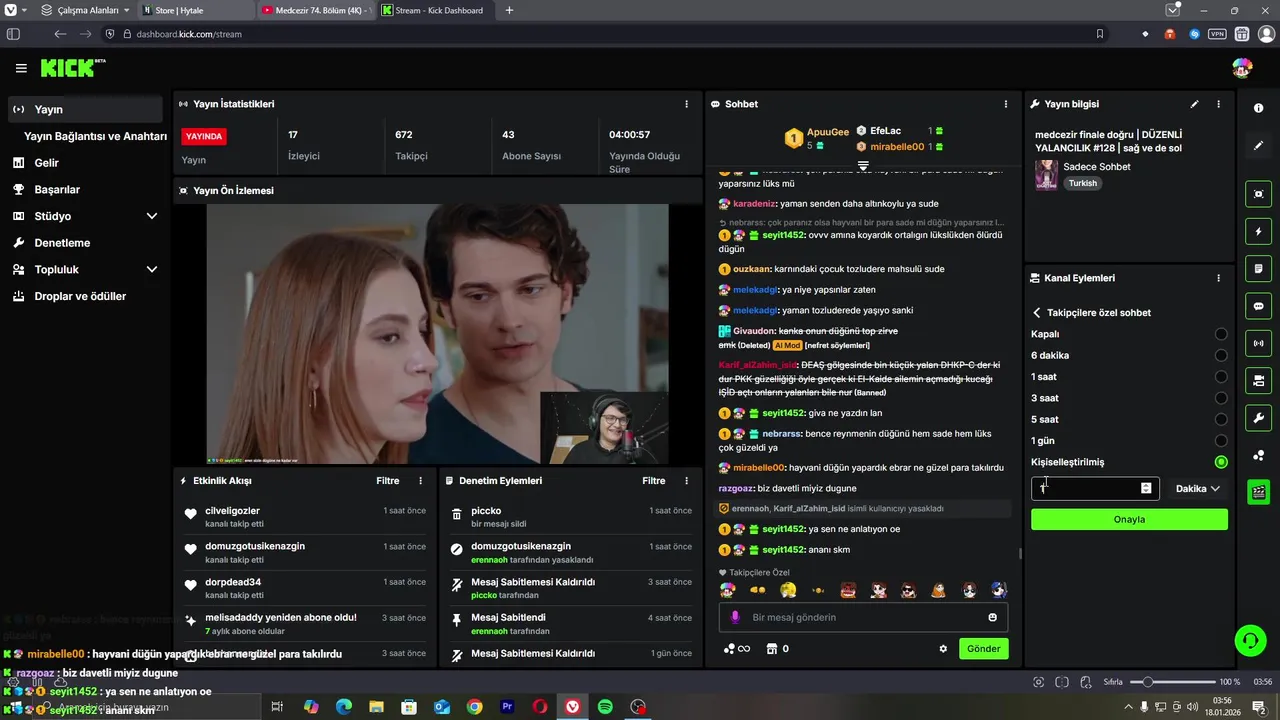
Task: Select the 5 saat radio option
Action: point(1221,419)
